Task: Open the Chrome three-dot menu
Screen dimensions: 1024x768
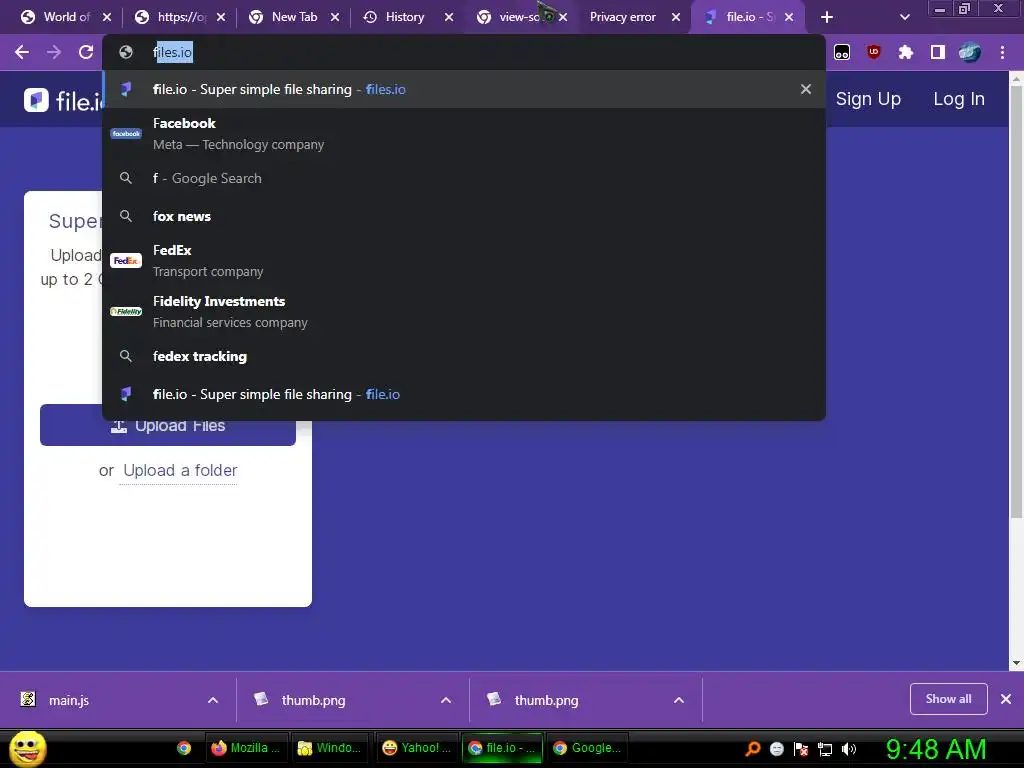Action: (x=1002, y=52)
